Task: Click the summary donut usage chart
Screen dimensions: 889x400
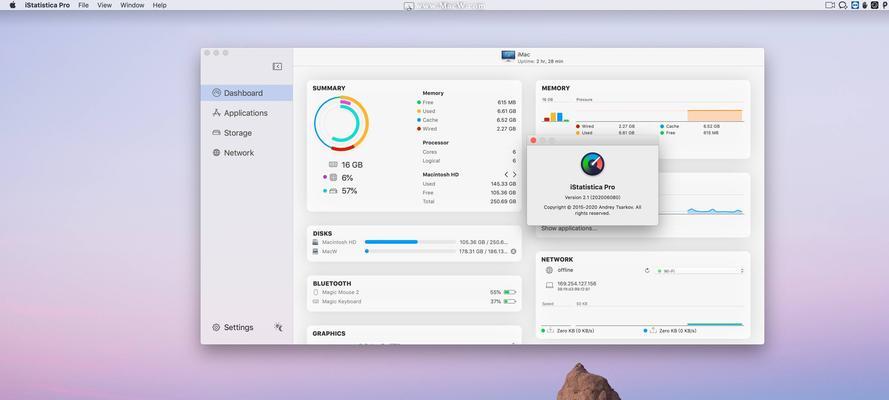Action: point(341,124)
